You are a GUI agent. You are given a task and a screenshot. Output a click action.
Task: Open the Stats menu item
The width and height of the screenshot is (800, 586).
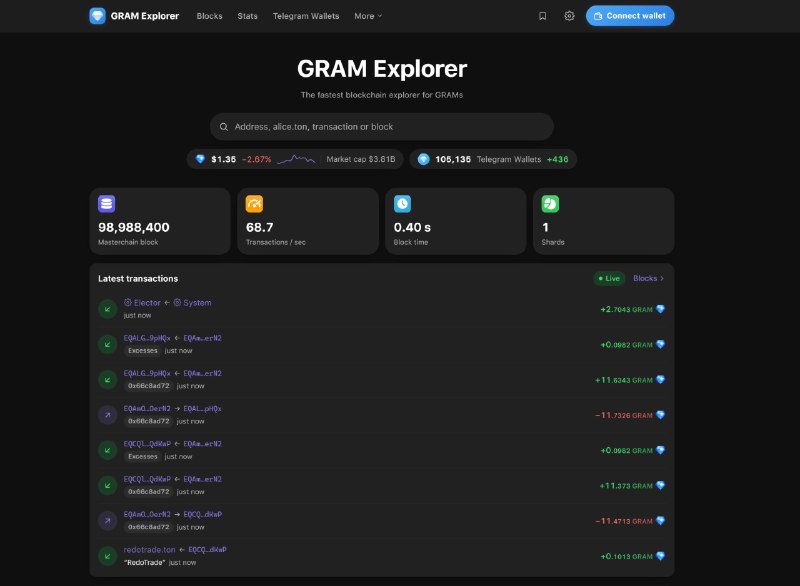247,16
